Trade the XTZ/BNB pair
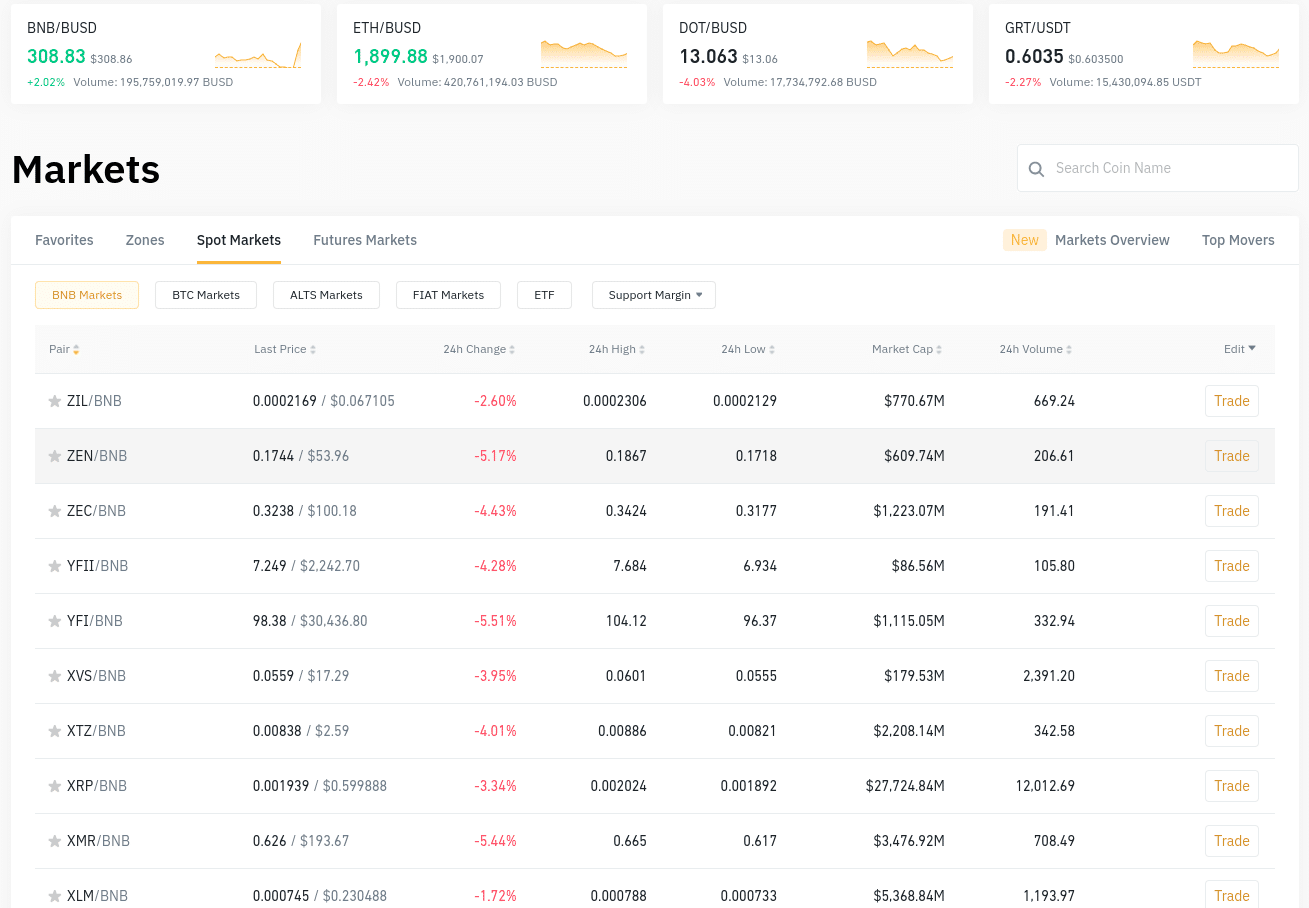The height and width of the screenshot is (908, 1309). tap(1232, 731)
